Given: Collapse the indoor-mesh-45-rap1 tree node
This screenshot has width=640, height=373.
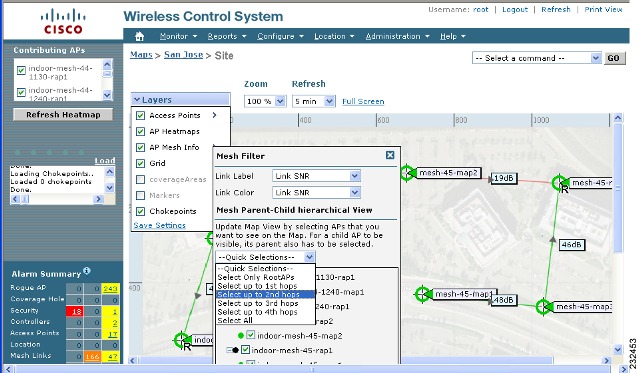Looking at the screenshot, I should click(x=229, y=350).
